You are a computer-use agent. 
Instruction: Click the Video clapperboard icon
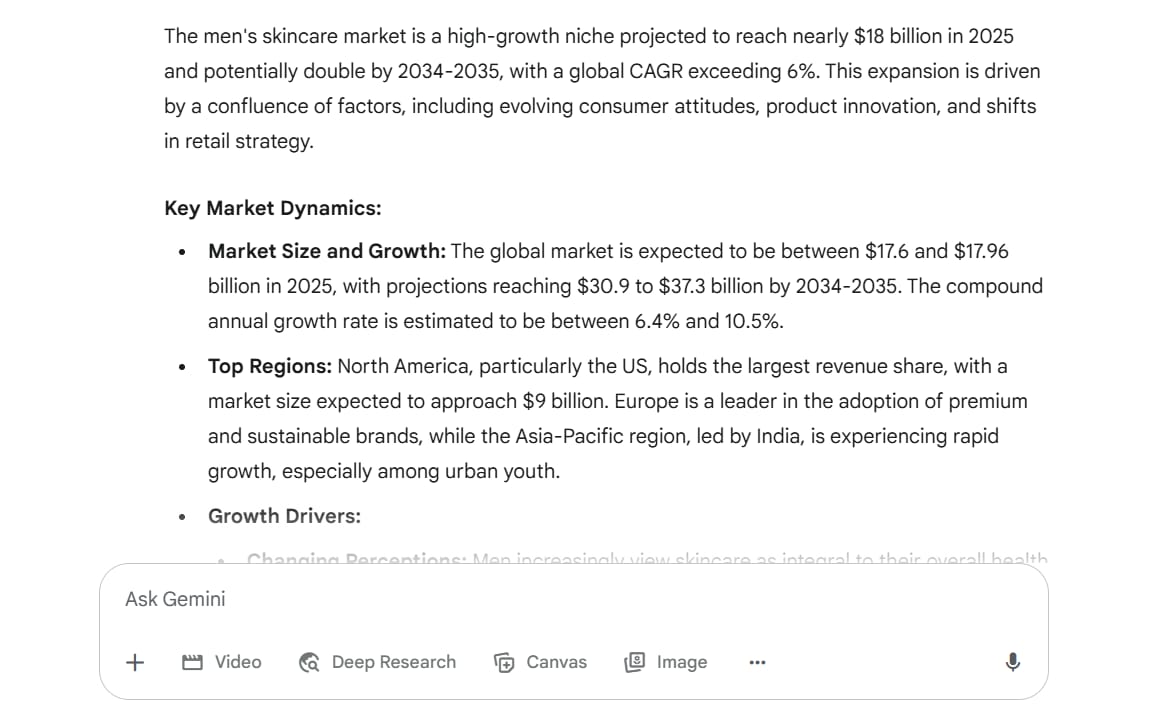[x=192, y=662]
